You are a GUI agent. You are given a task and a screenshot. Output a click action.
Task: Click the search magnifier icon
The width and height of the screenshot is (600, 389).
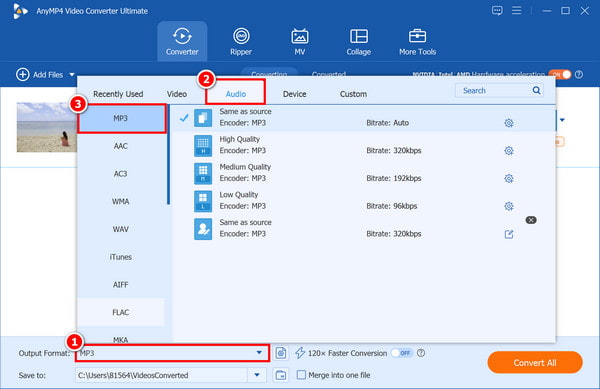tap(536, 90)
